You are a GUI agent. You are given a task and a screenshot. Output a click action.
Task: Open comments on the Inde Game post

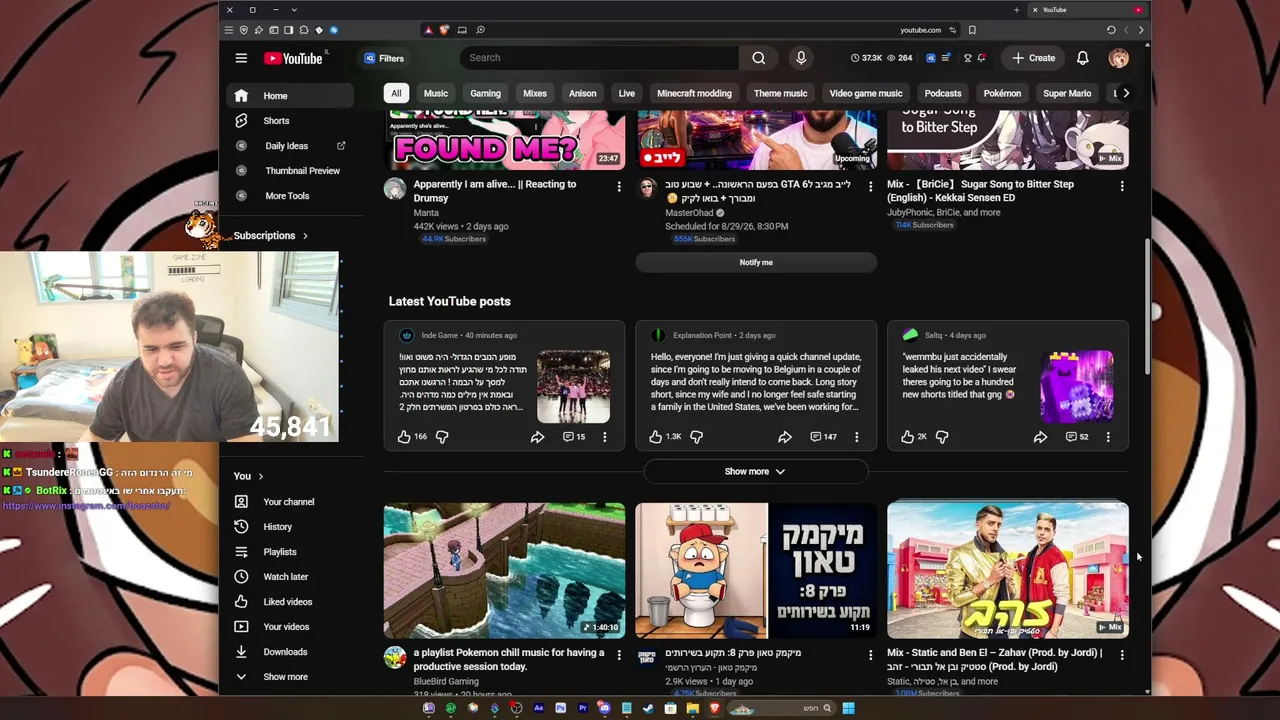(574, 437)
